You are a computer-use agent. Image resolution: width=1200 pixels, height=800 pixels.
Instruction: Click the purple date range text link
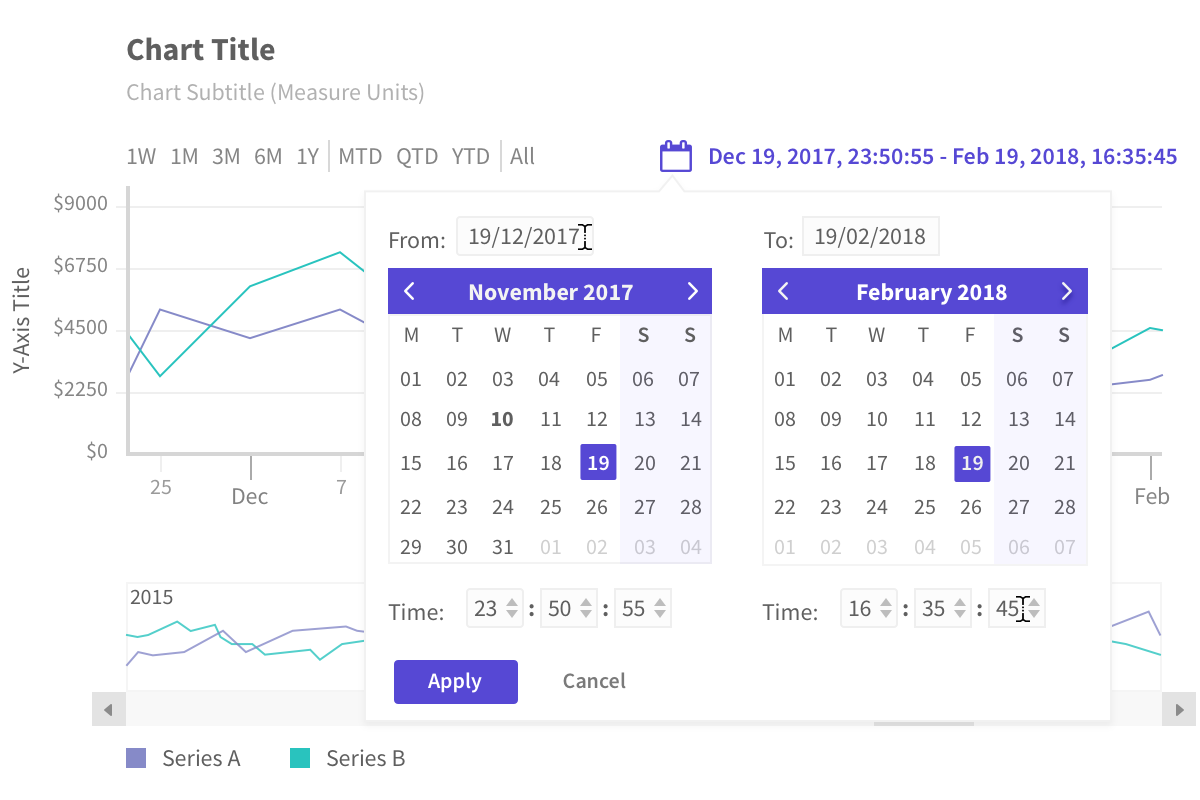coord(942,156)
